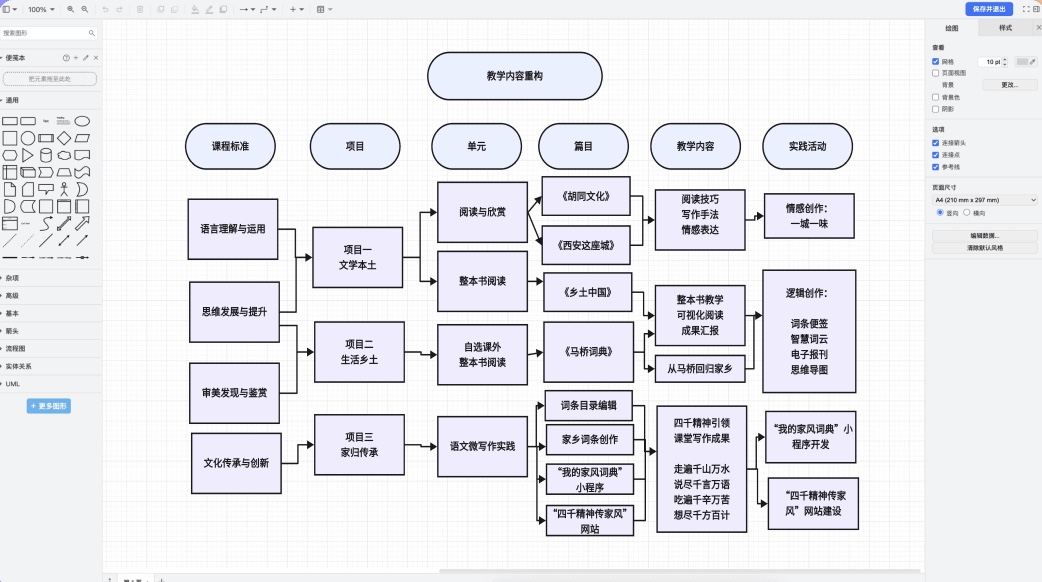This screenshot has width=1042, height=582.
Task: Open the A4 page size dropdown
Action: [x=985, y=200]
